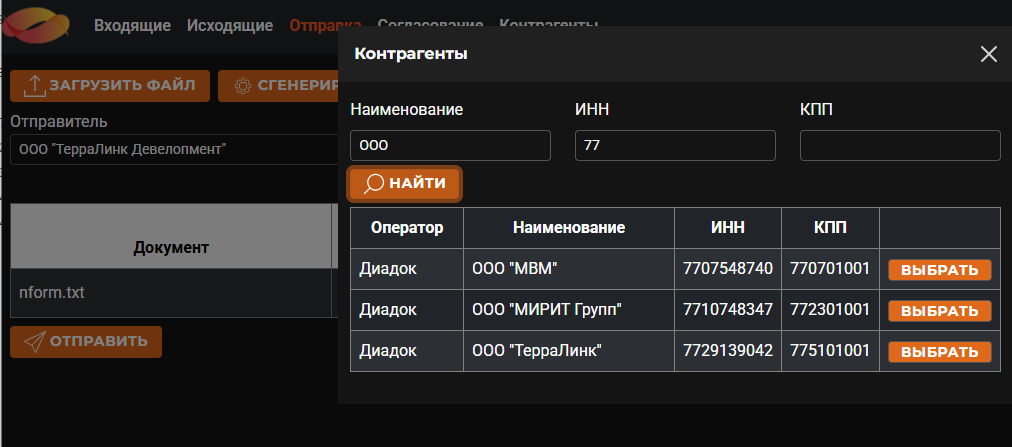Pick ООО "ТерраЛинк" using Выбрать button
This screenshot has width=1012, height=447.
pyautogui.click(x=940, y=352)
